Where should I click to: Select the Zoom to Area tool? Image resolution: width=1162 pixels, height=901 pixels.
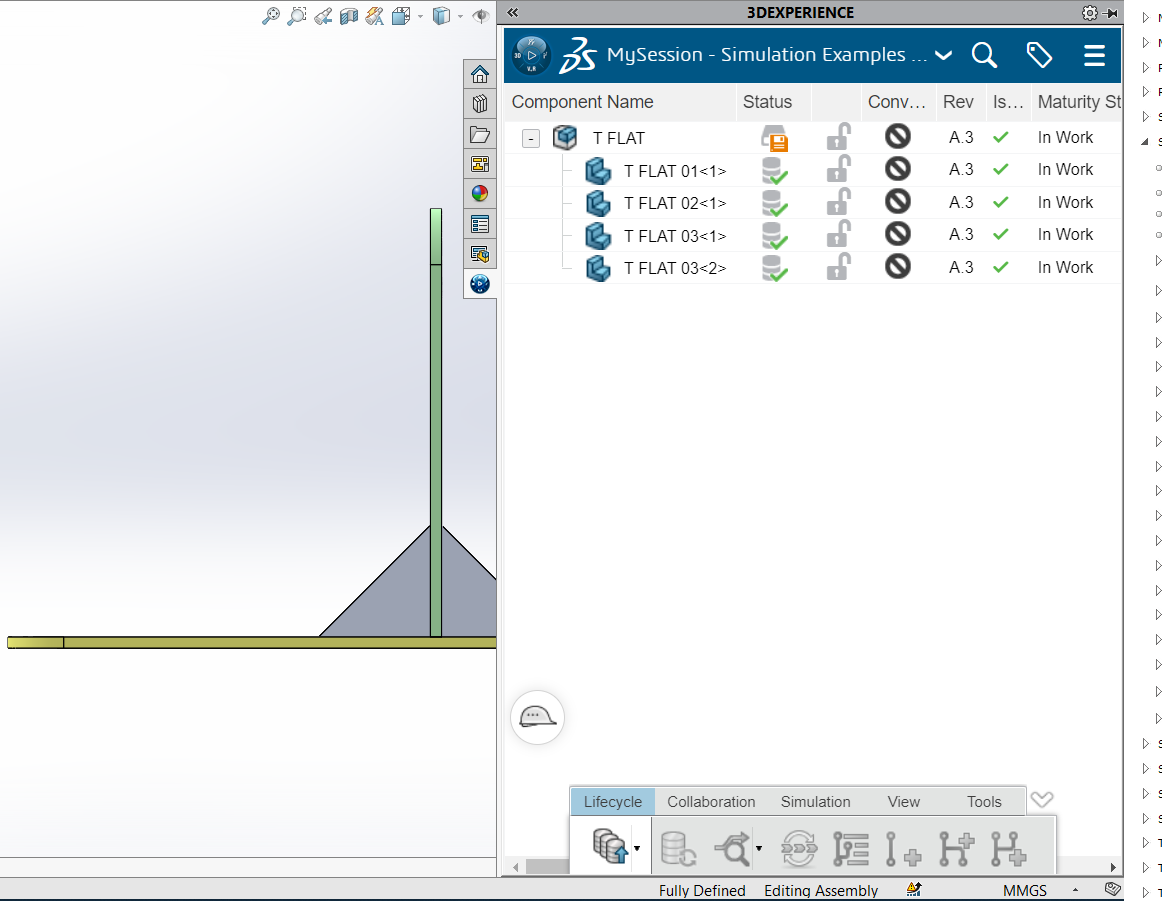296,16
